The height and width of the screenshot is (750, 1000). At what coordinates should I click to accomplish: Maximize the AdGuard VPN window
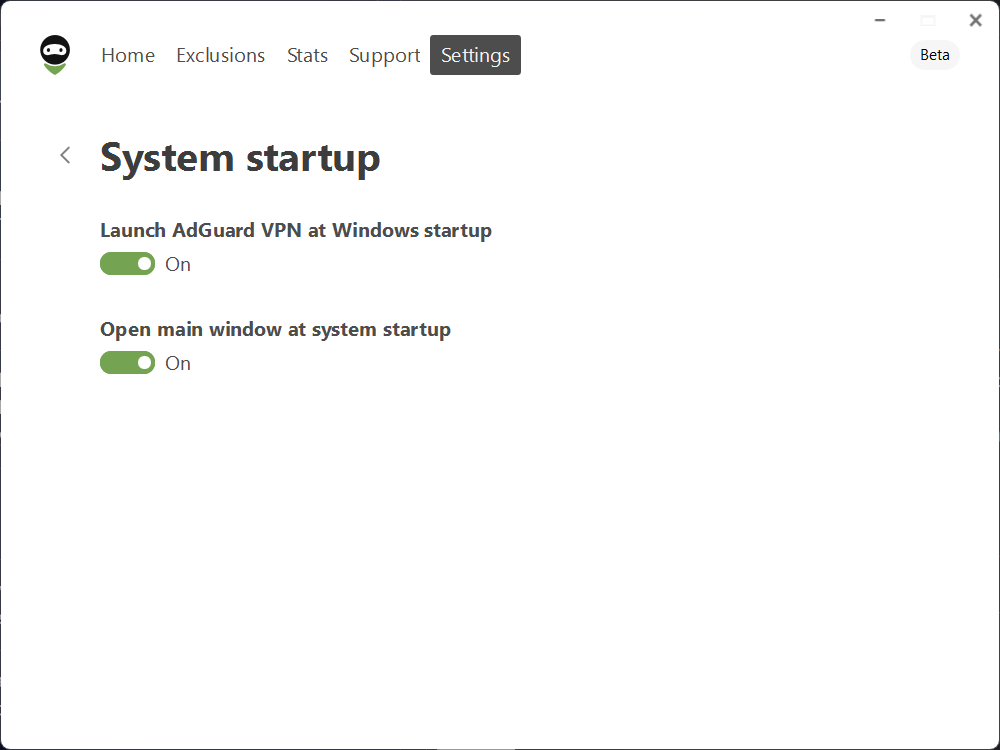click(927, 19)
